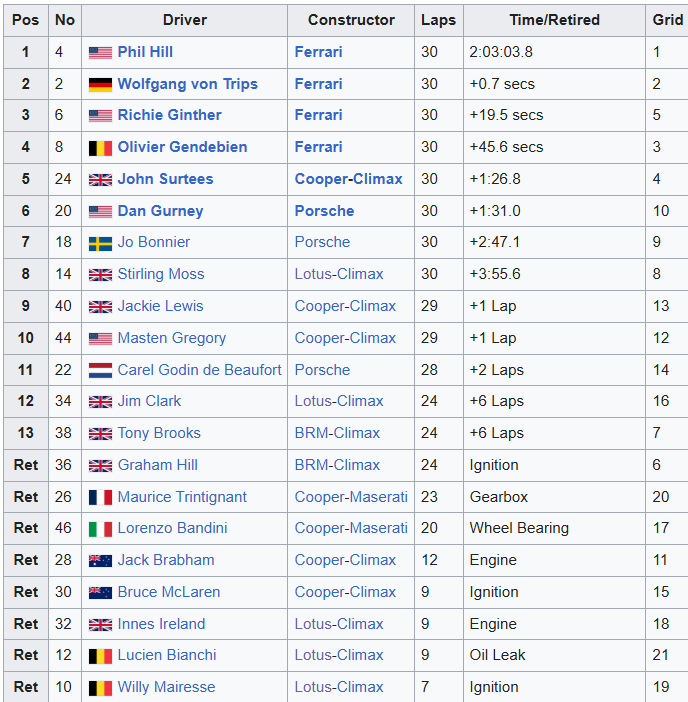Click the Maurice Trintignant link
688x702 pixels.
[182, 497]
